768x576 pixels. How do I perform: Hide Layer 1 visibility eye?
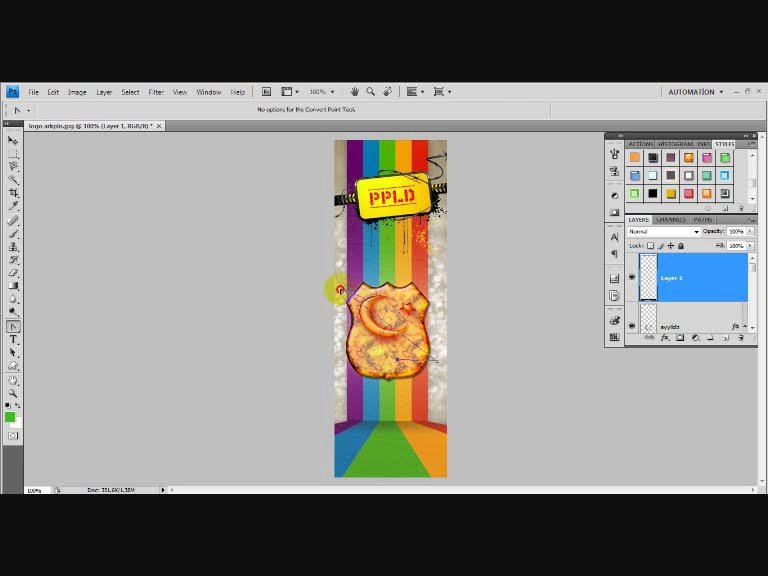point(632,277)
